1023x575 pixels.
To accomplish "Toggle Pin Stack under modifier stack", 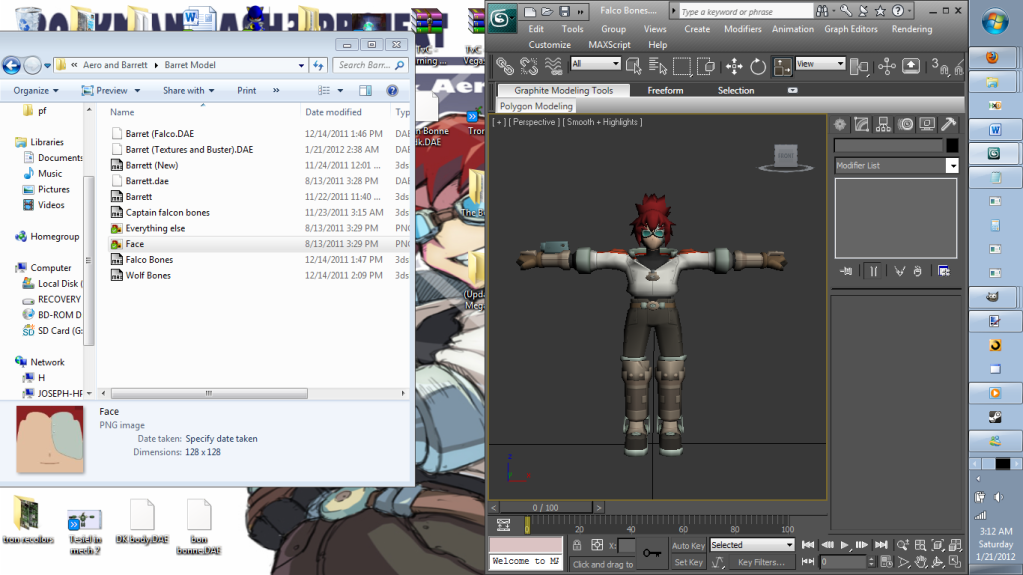I will tap(846, 271).
